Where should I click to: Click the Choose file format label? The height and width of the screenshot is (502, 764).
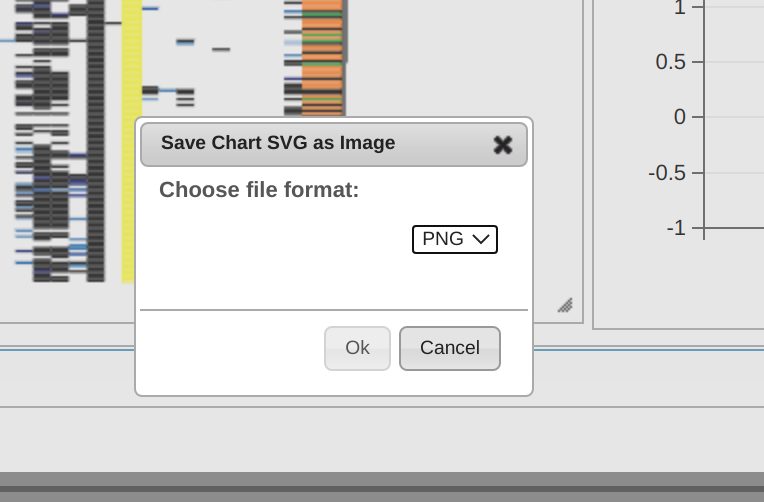coord(259,190)
